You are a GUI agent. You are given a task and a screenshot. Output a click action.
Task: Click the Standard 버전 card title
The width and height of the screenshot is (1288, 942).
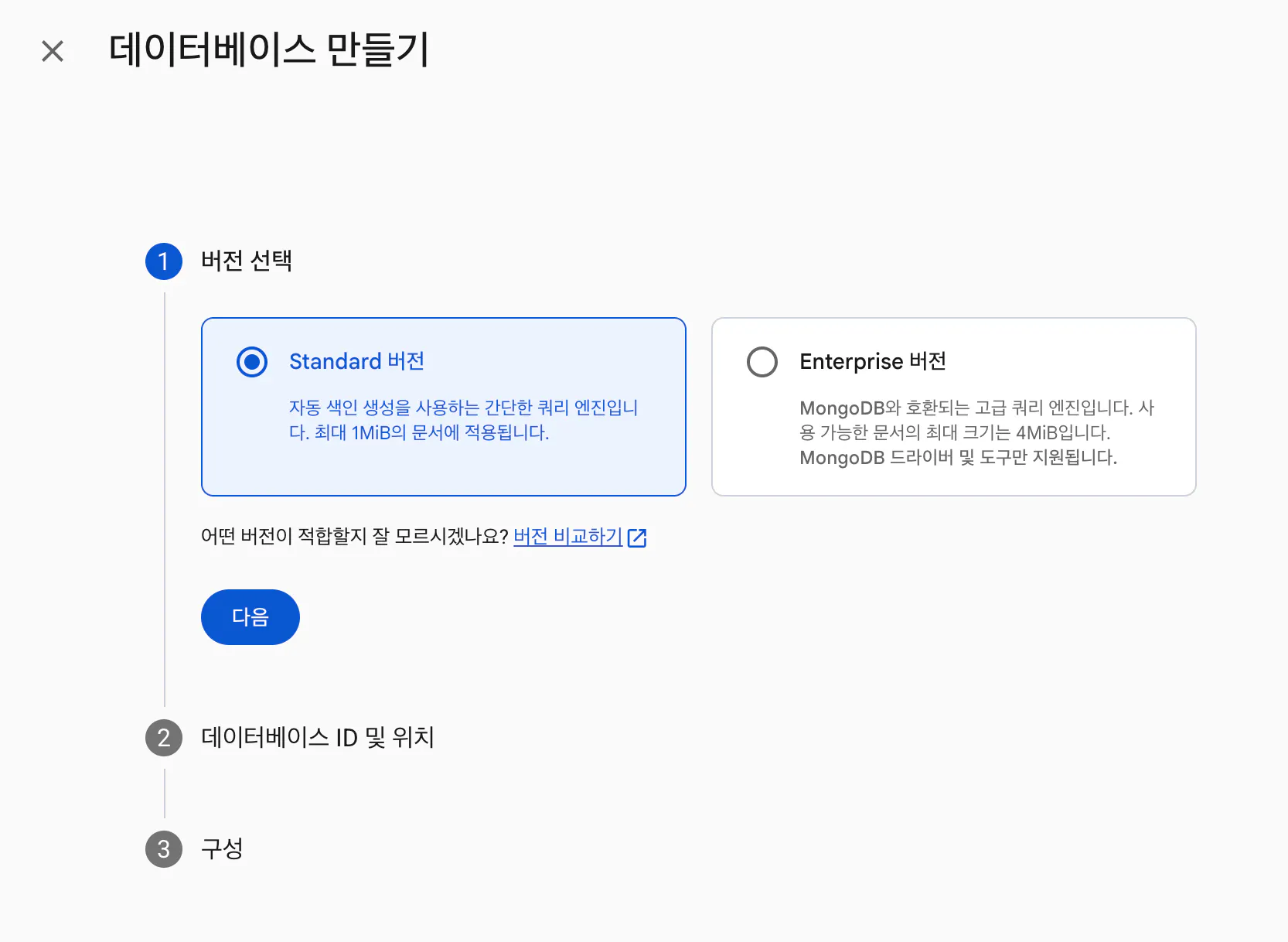356,361
